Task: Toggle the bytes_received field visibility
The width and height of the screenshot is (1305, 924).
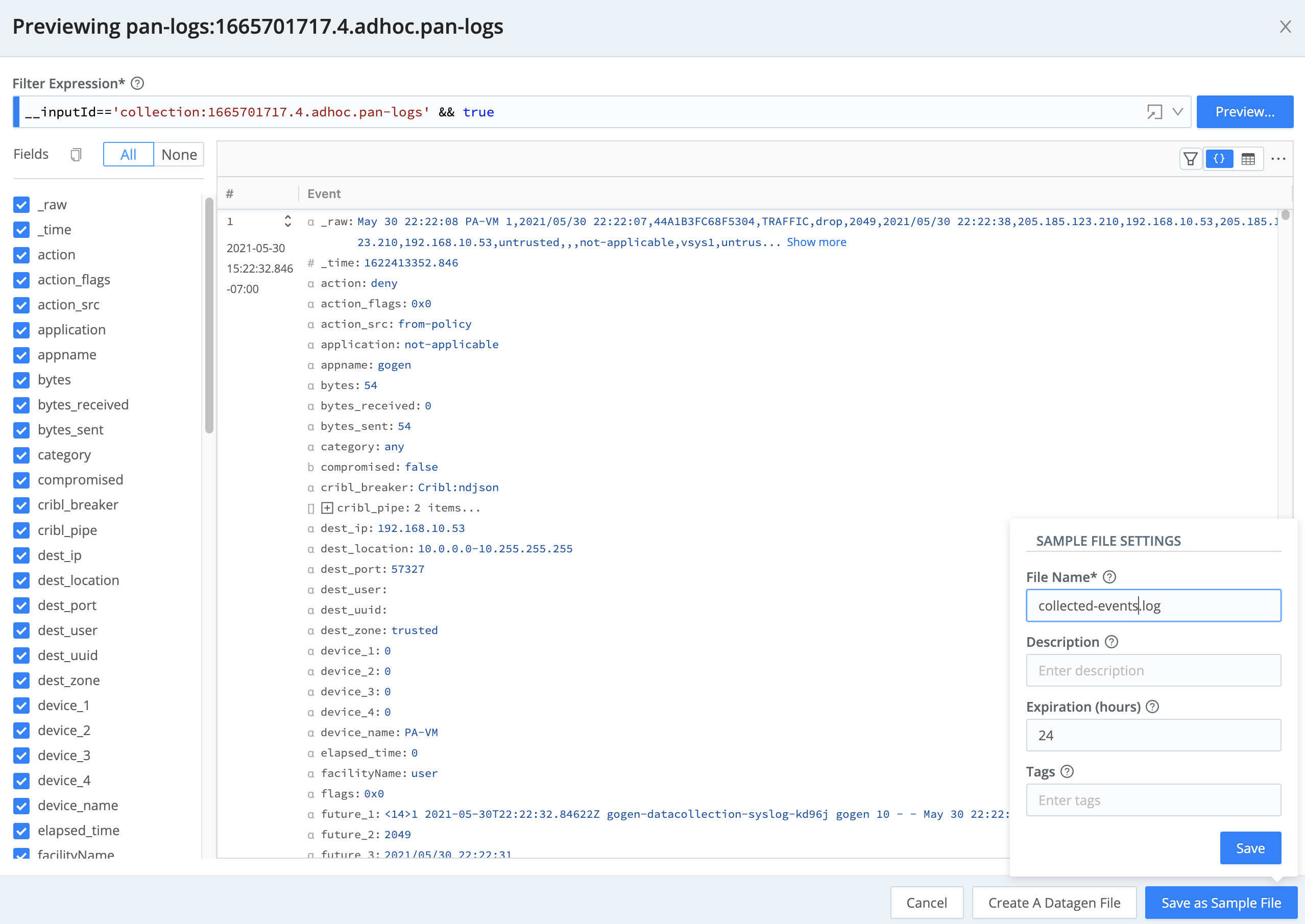Action: [x=22, y=405]
